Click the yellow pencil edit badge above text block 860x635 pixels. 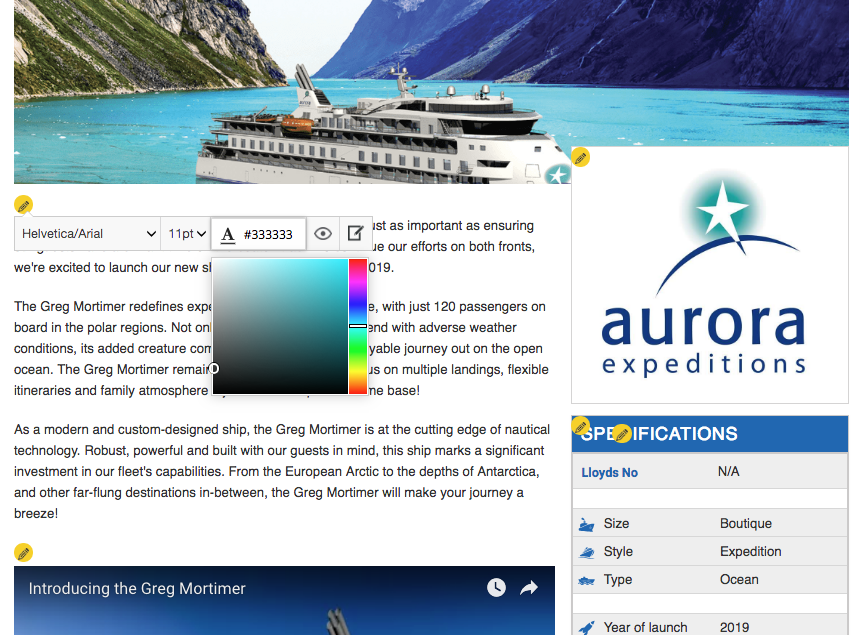tap(24, 205)
